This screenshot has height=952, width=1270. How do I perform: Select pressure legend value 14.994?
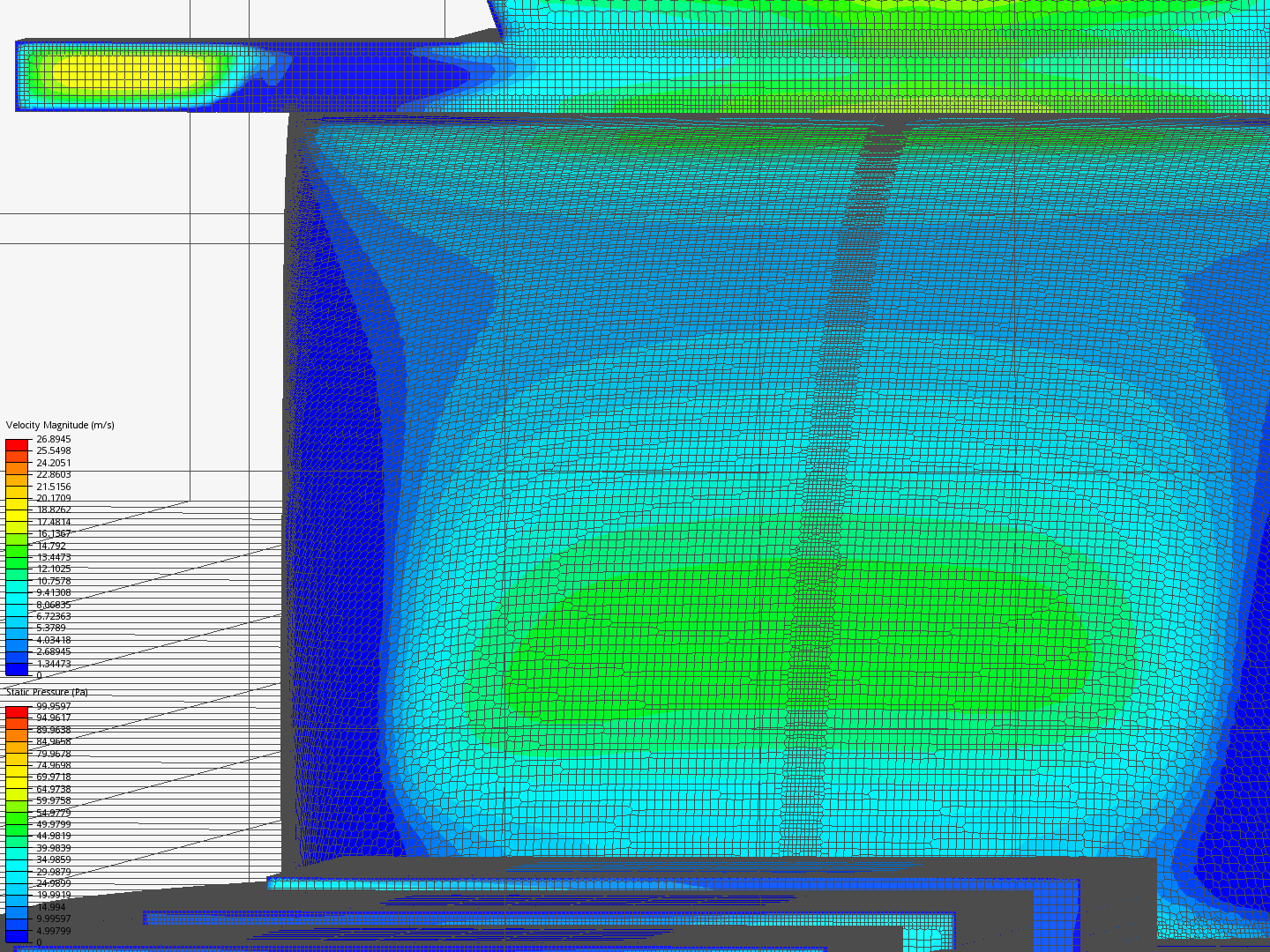pos(51,907)
